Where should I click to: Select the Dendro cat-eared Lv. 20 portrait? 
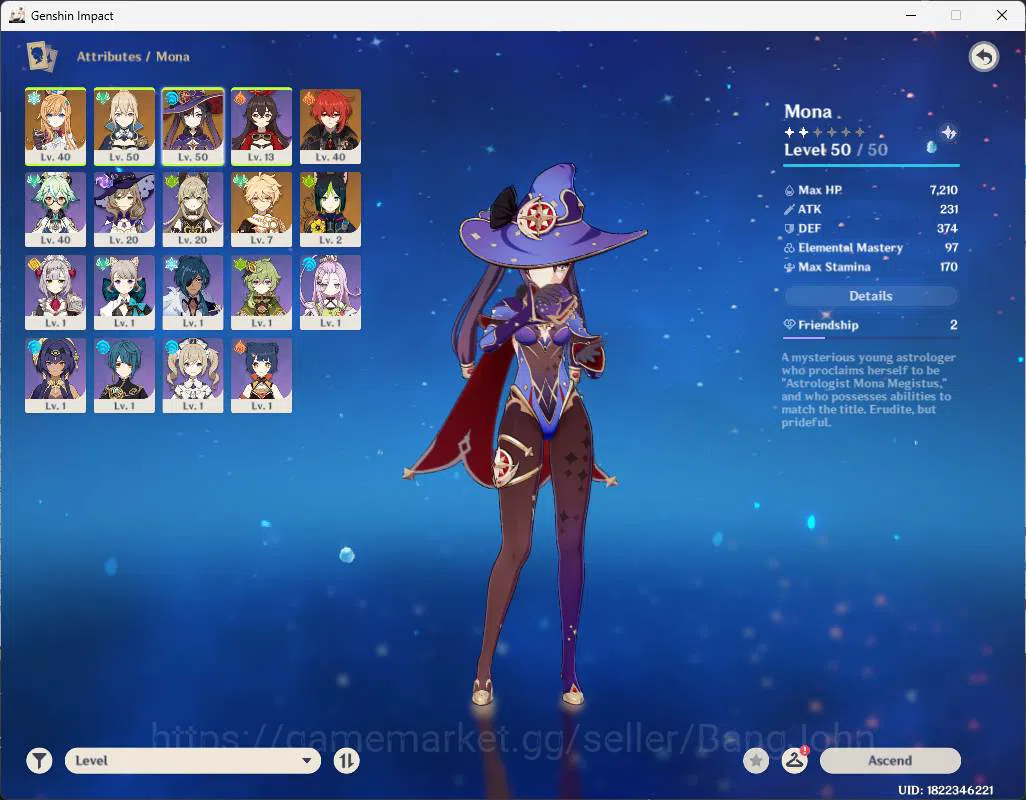pyautogui.click(x=193, y=209)
